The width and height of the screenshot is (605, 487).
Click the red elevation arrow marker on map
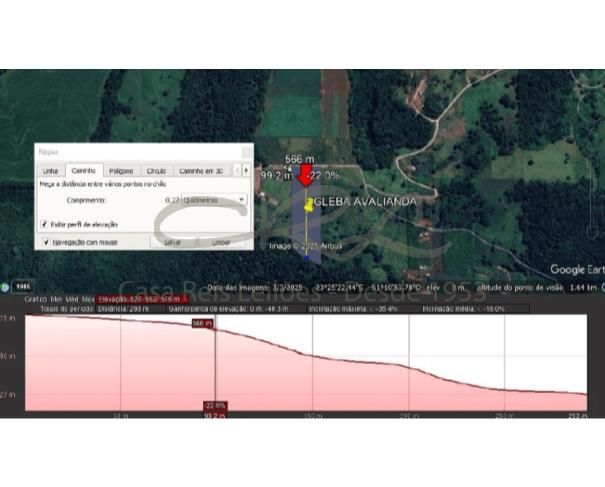click(306, 175)
